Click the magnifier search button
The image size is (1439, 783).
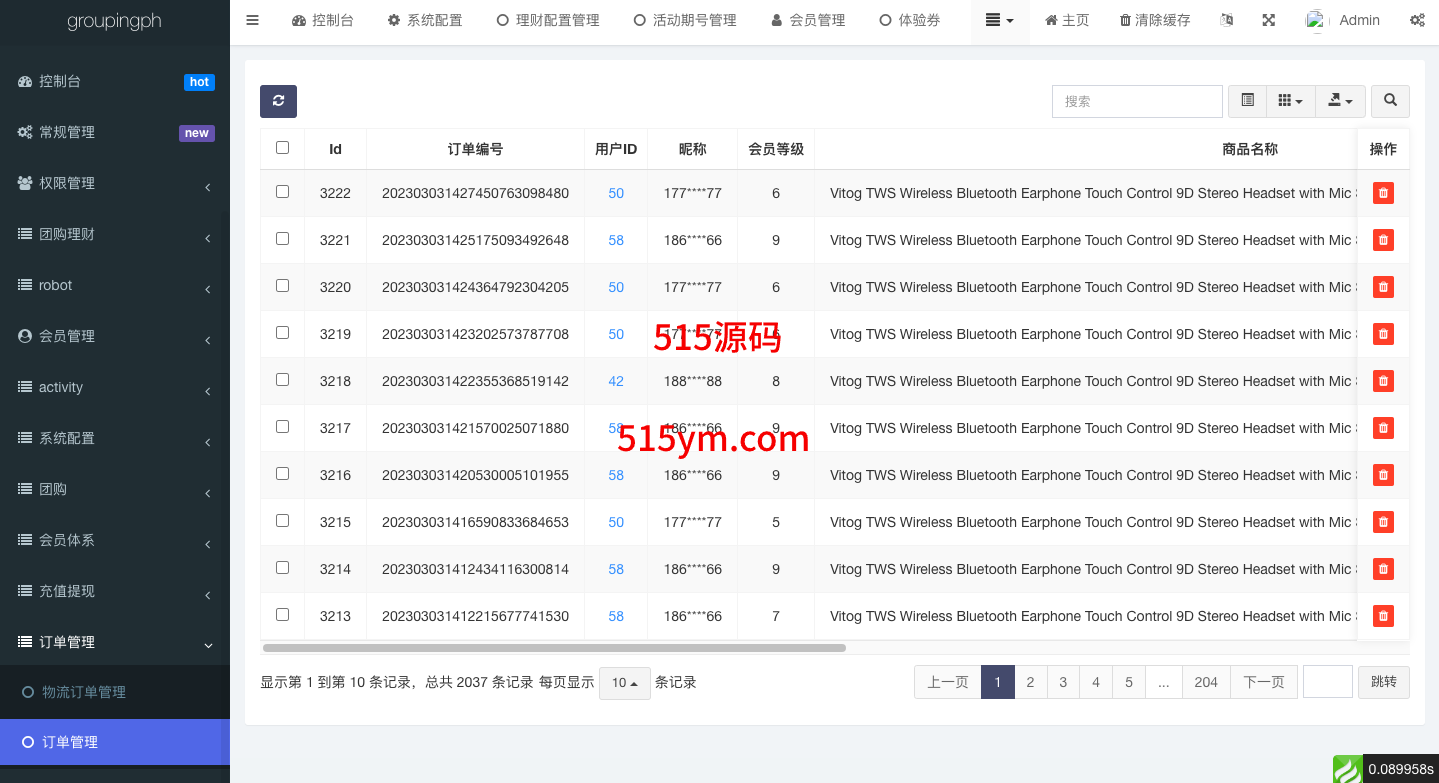[x=1390, y=101]
